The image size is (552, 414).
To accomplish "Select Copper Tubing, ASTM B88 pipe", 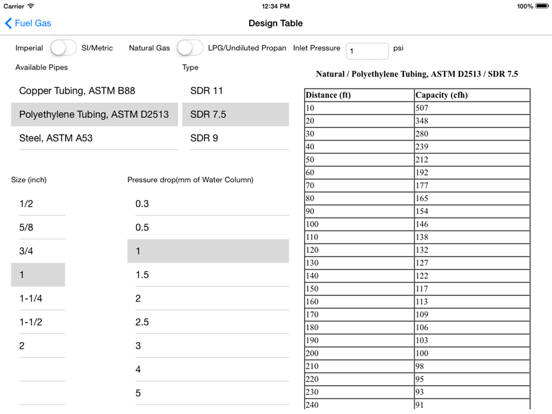I will click(x=94, y=91).
